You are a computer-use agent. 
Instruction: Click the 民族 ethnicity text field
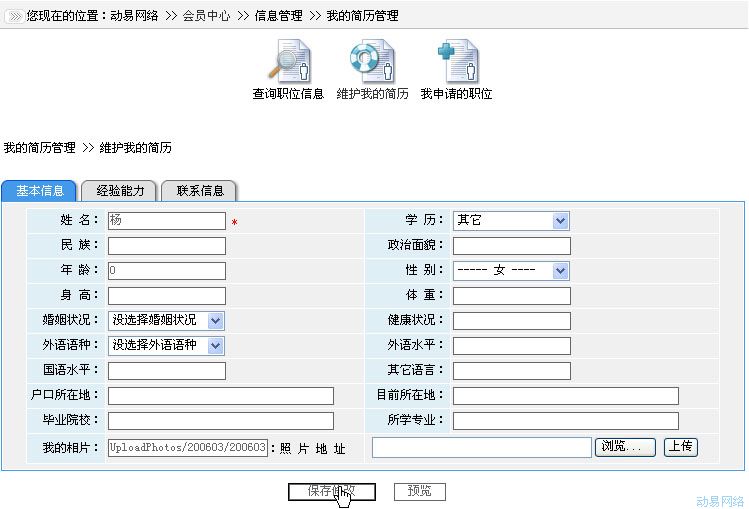166,246
